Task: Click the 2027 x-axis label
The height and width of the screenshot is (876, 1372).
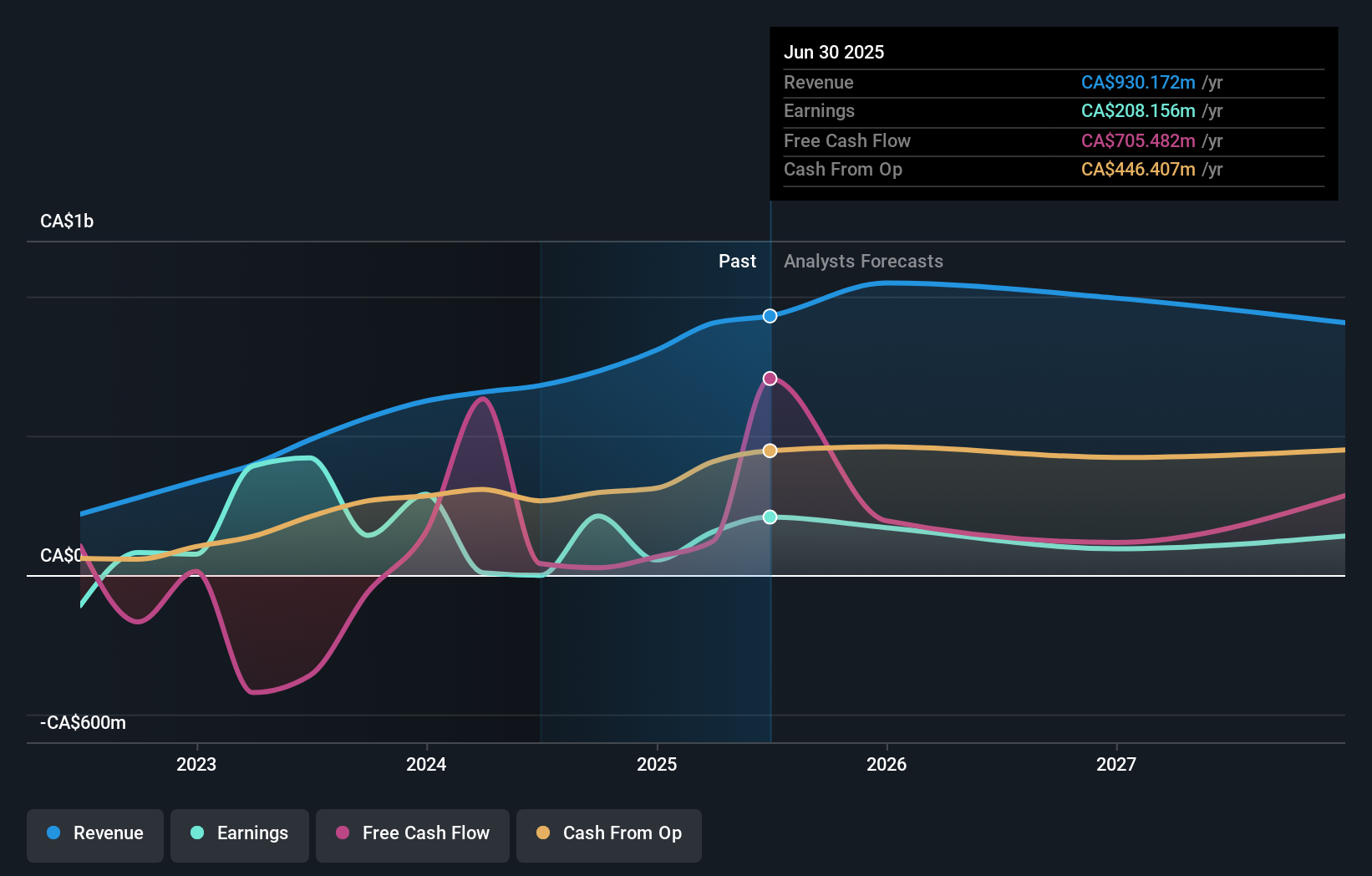Action: pyautogui.click(x=1116, y=765)
